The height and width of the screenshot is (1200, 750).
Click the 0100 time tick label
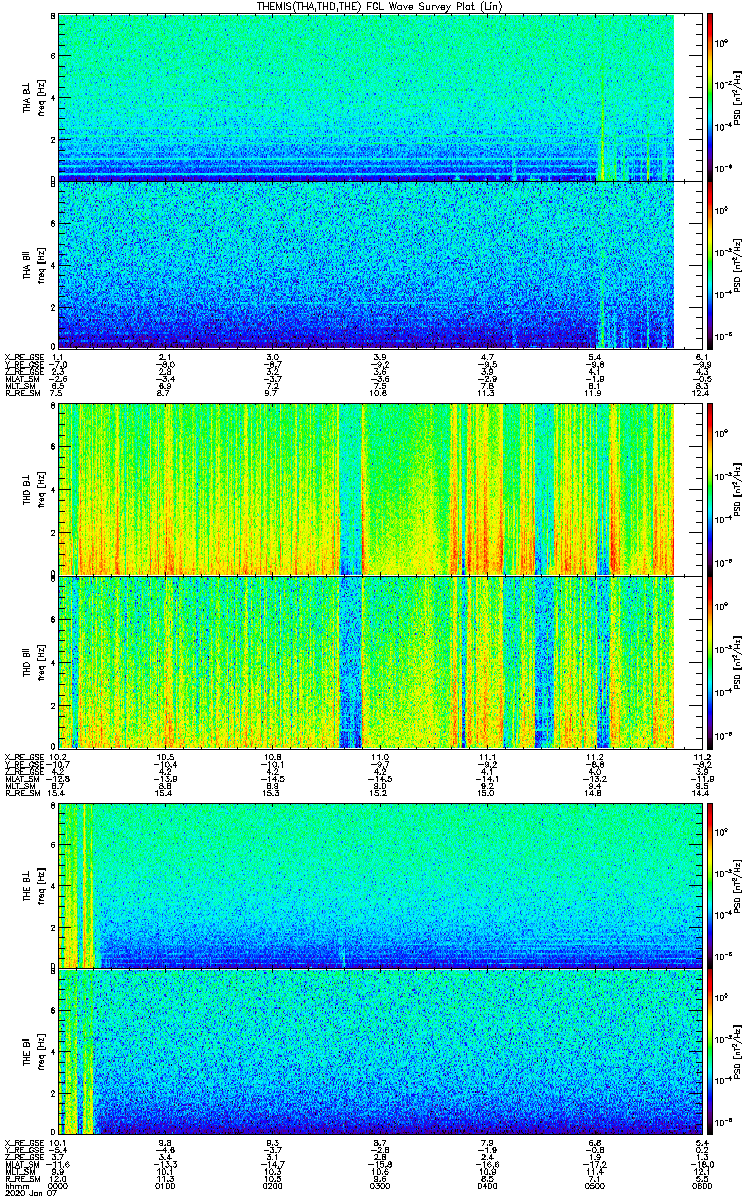pyautogui.click(x=166, y=1186)
